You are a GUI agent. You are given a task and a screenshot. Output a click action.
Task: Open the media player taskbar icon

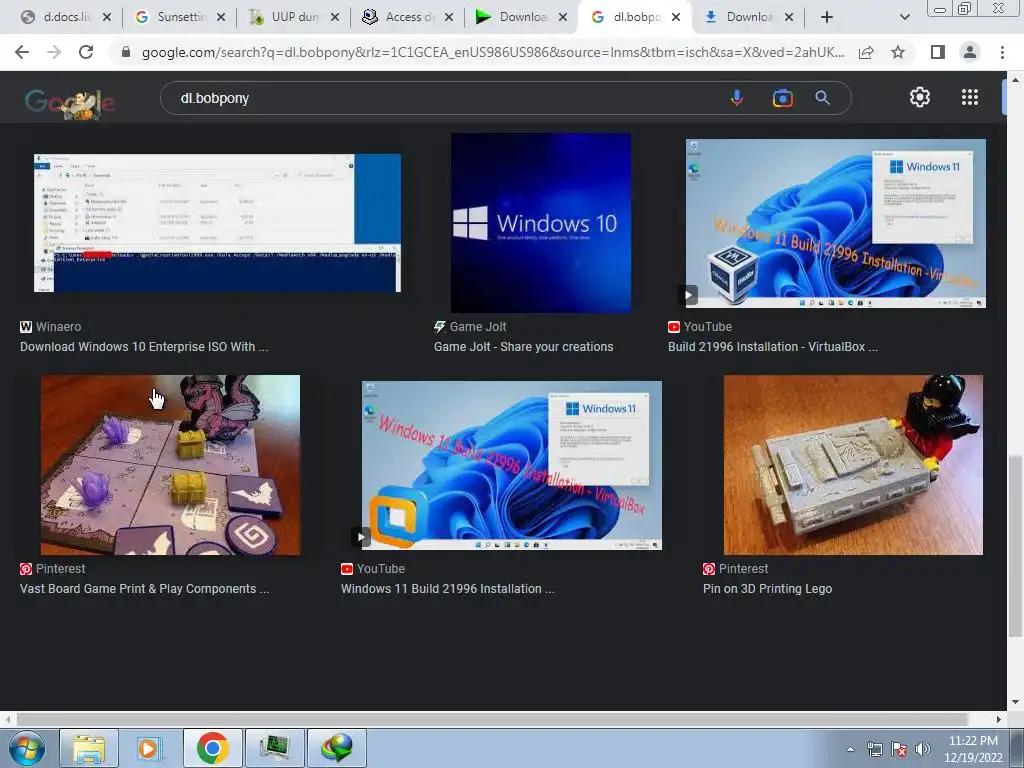[149, 748]
